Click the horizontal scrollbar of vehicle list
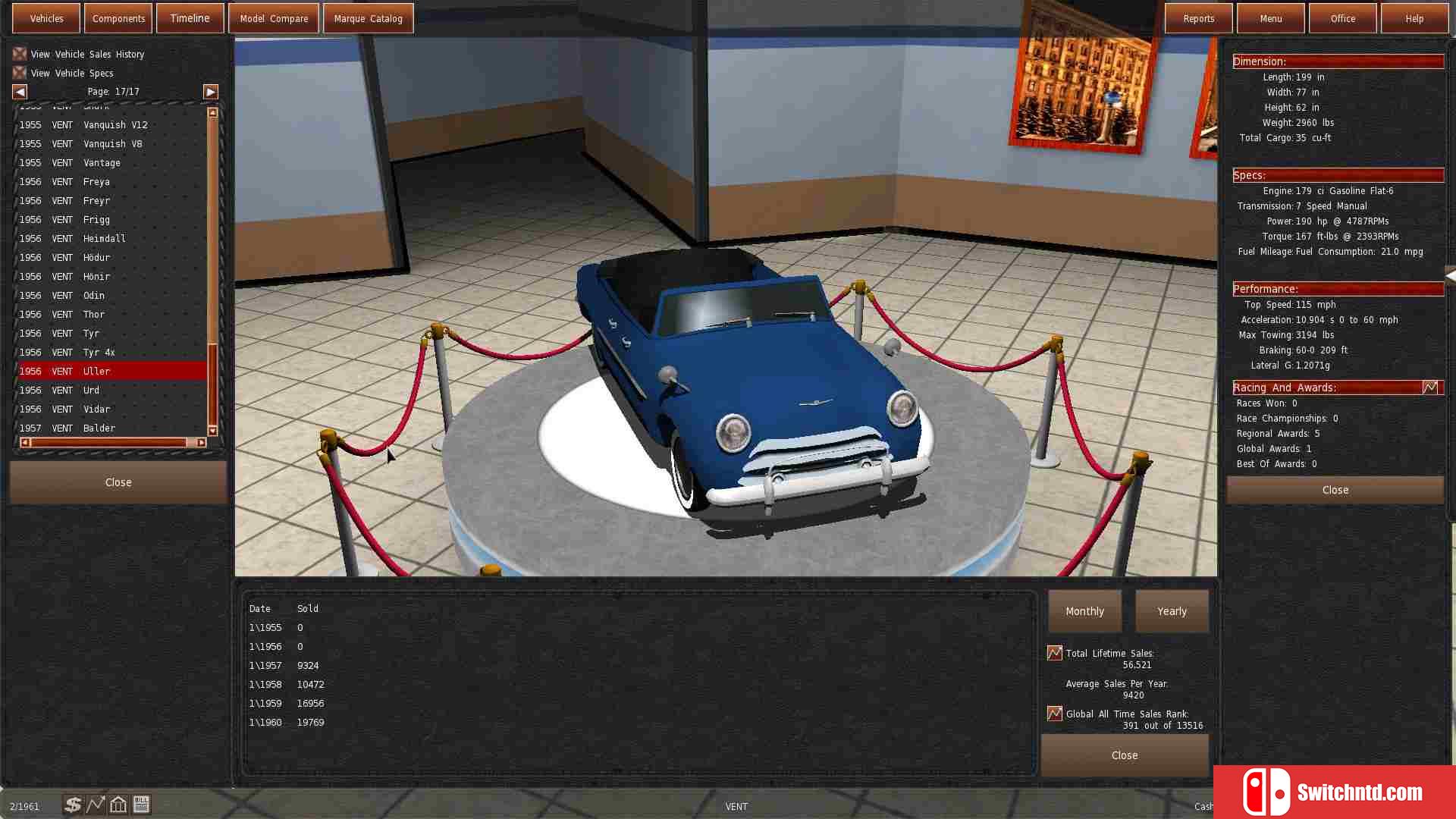Viewport: 1456px width, 819px height. tap(108, 442)
